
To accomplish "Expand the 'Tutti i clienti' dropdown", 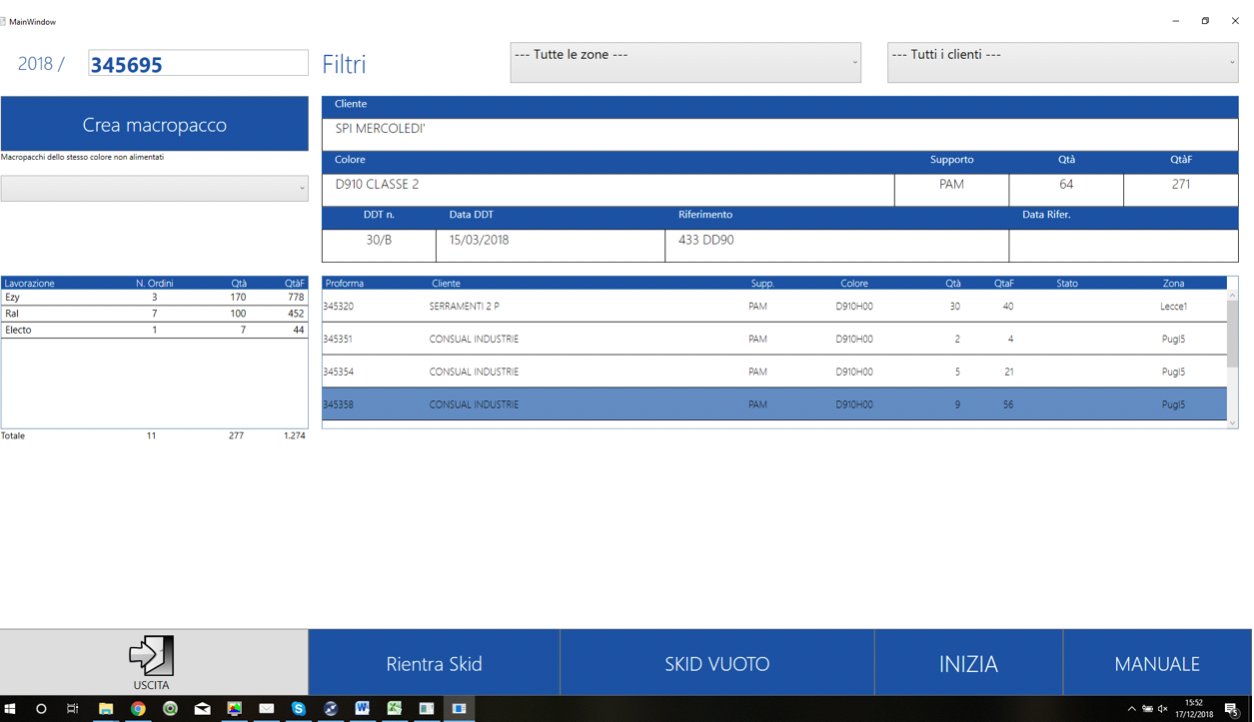I will [1063, 62].
